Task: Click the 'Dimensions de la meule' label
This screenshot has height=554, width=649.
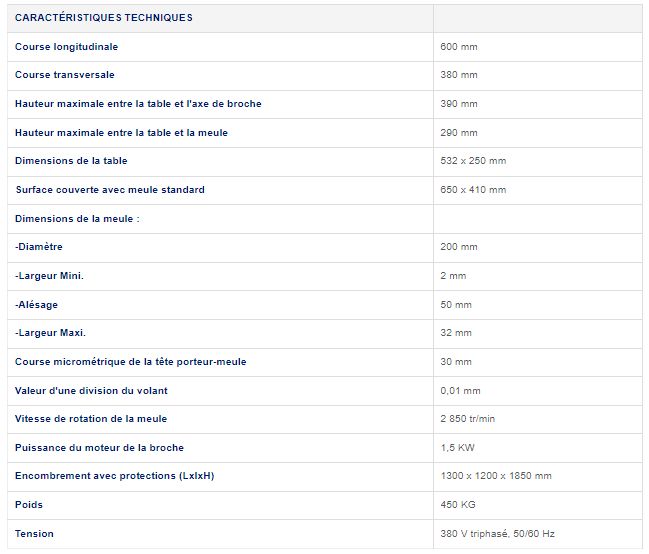Action: click(76, 218)
